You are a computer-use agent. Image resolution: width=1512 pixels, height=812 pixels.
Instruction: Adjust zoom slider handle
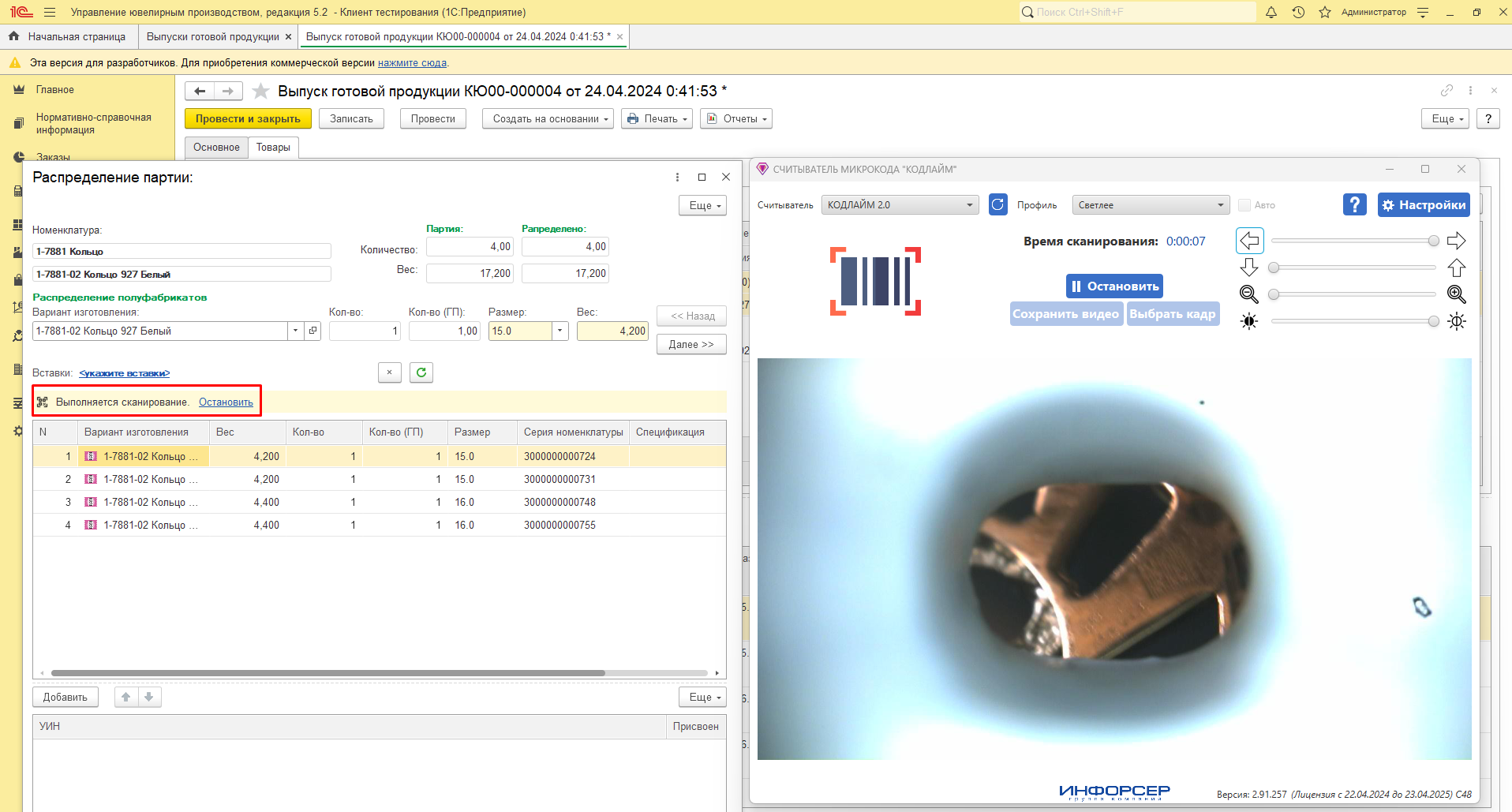pyautogui.click(x=1273, y=294)
